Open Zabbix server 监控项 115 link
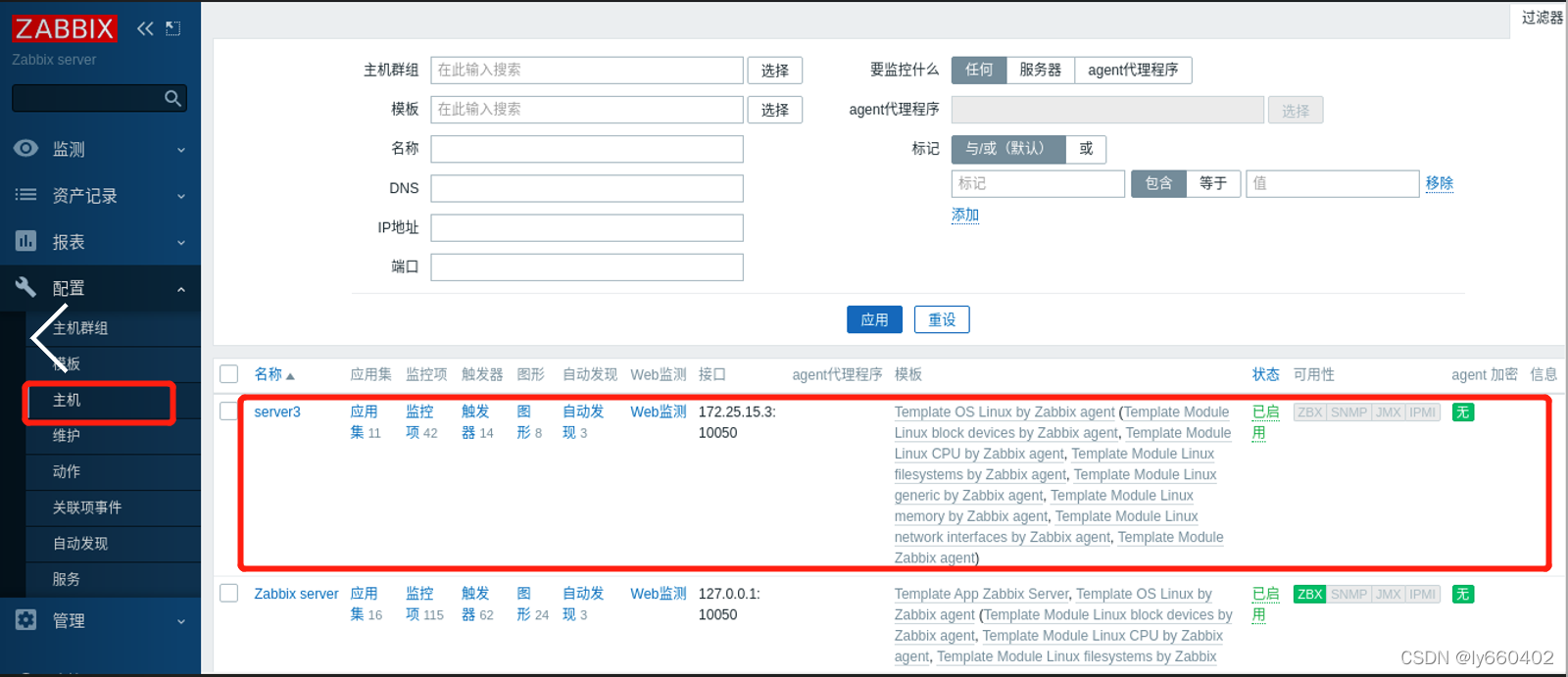This screenshot has height=677, width=1568. pyautogui.click(x=424, y=604)
